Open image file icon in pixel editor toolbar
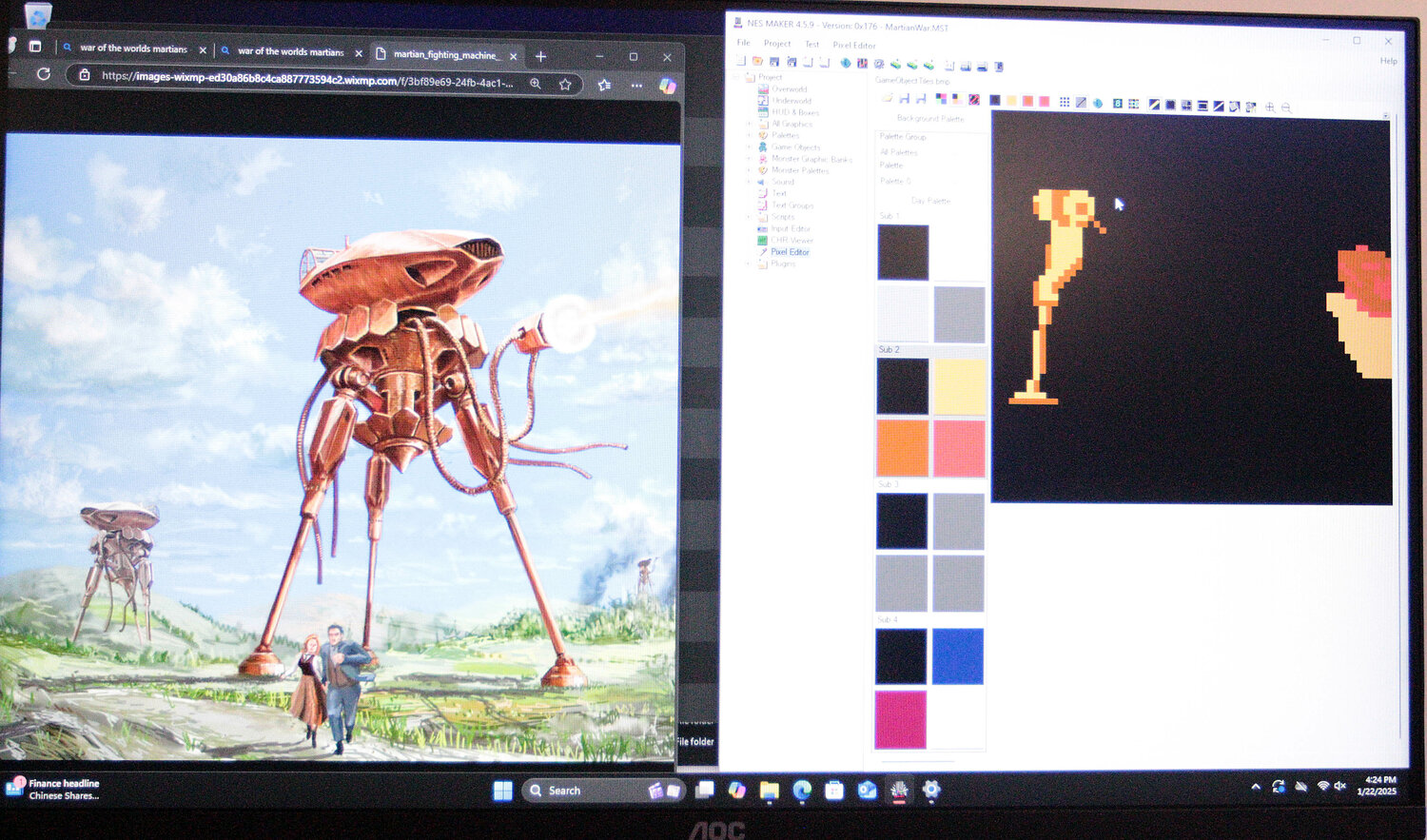 pyautogui.click(x=886, y=98)
